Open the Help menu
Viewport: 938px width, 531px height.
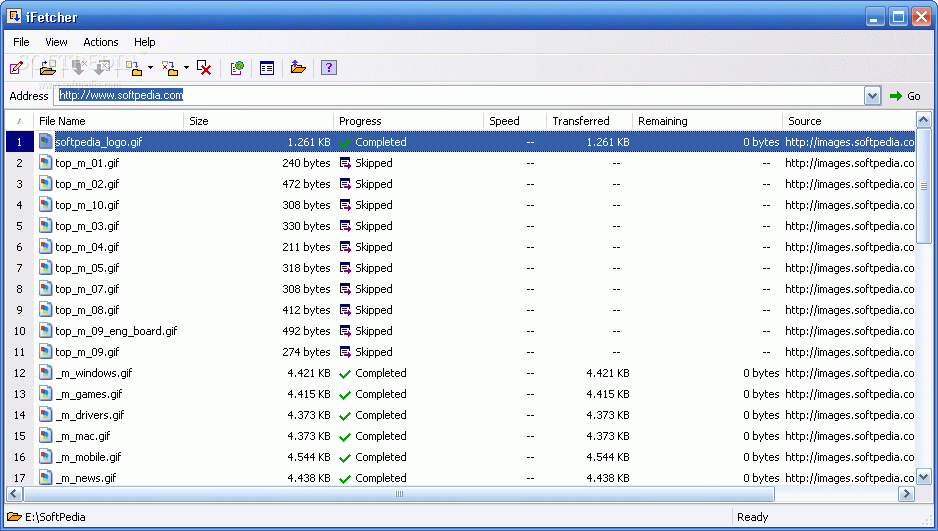145,42
